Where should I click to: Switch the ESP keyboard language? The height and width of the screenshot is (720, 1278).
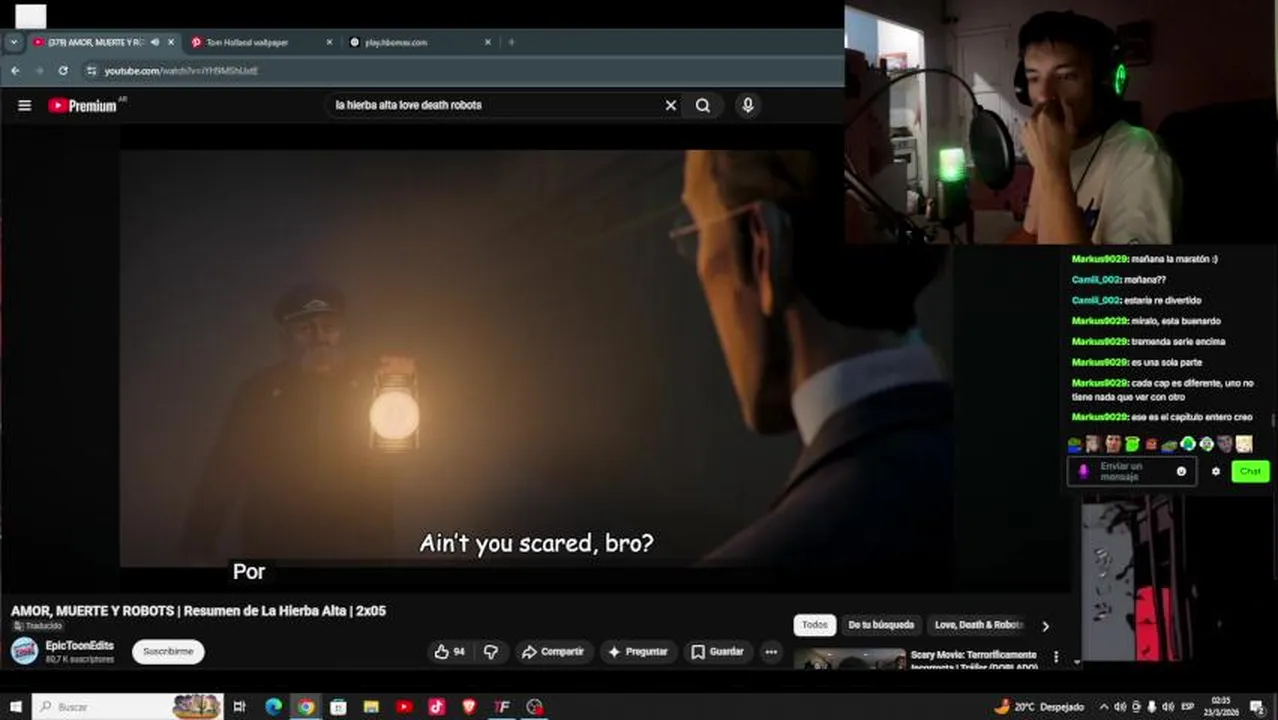(1188, 707)
